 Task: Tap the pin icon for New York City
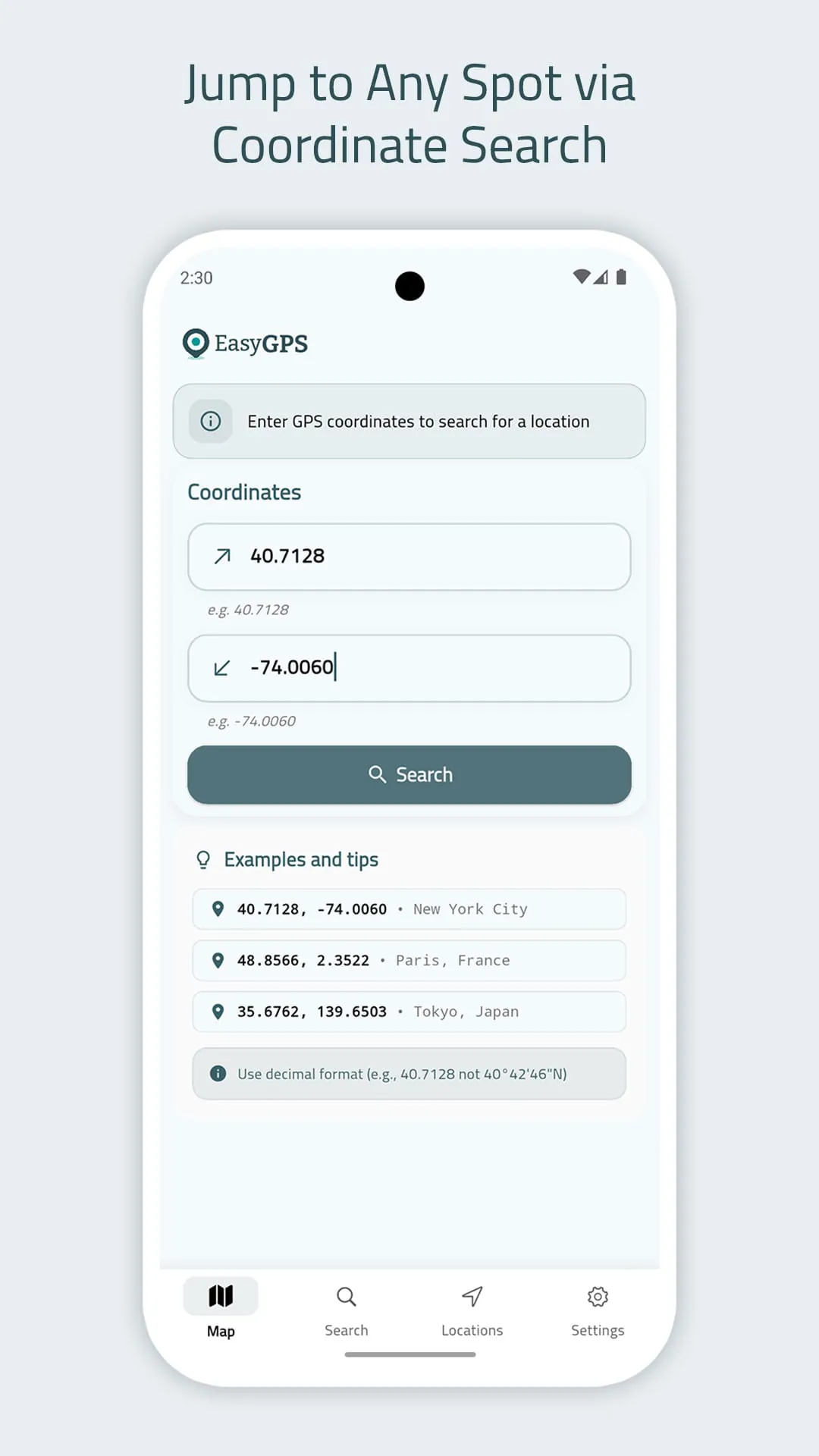coord(218,908)
